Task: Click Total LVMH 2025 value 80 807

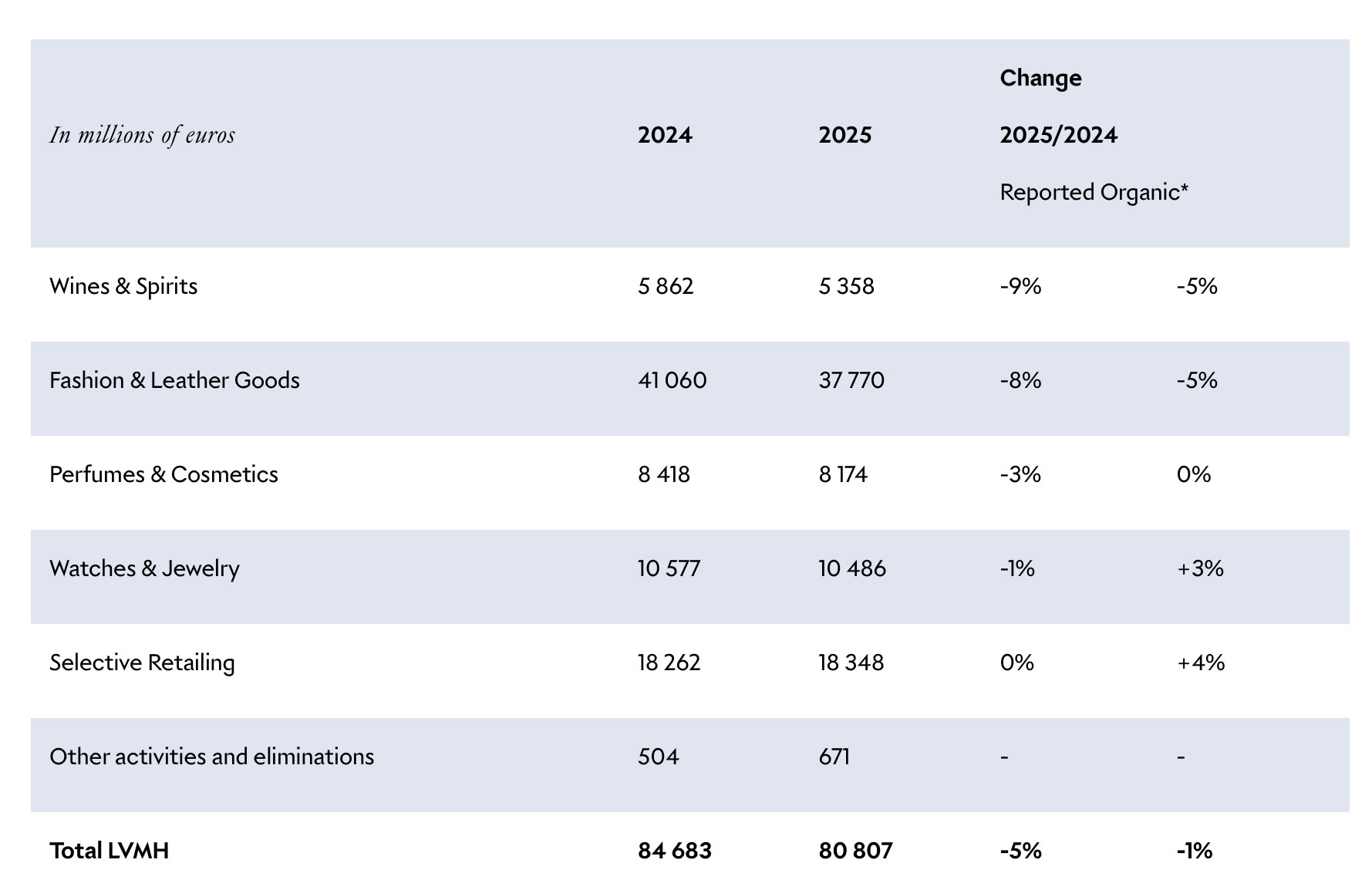Action: (x=855, y=851)
